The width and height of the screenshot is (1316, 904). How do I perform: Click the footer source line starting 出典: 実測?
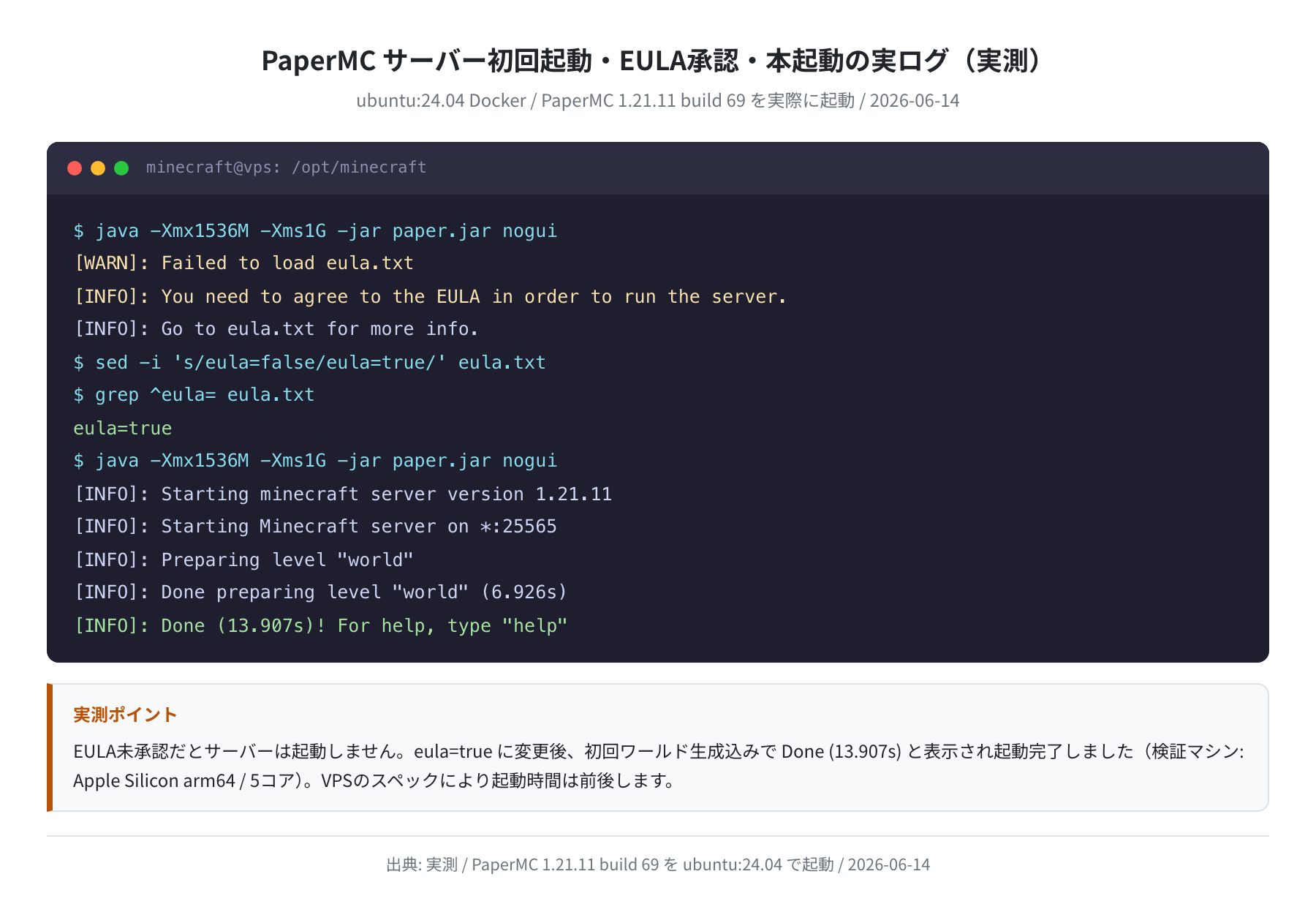point(658,865)
